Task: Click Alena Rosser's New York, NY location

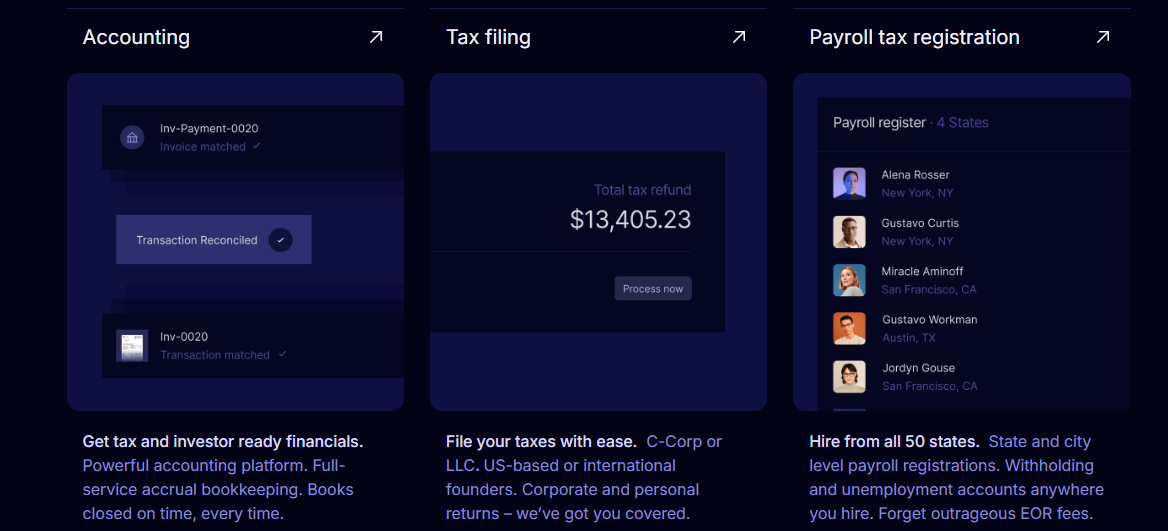Action: tap(917, 193)
